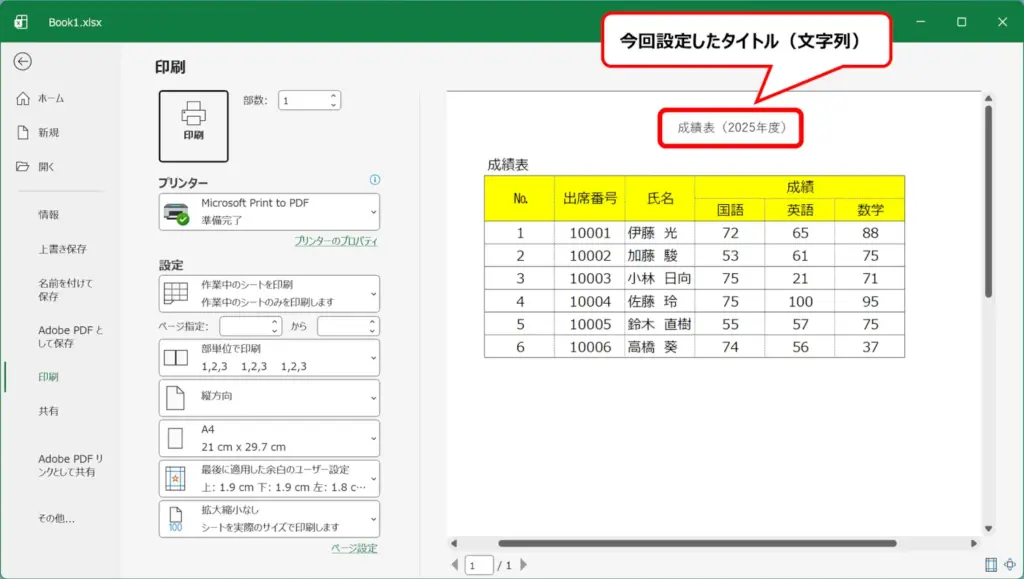Click the プリンターのプロパティ link
The image size is (1024, 579).
click(x=335, y=241)
